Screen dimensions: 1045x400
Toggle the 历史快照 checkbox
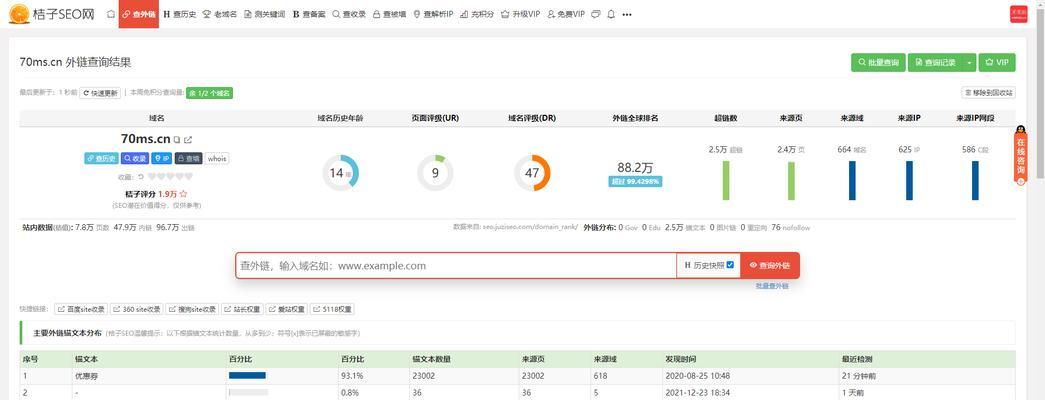coord(730,265)
